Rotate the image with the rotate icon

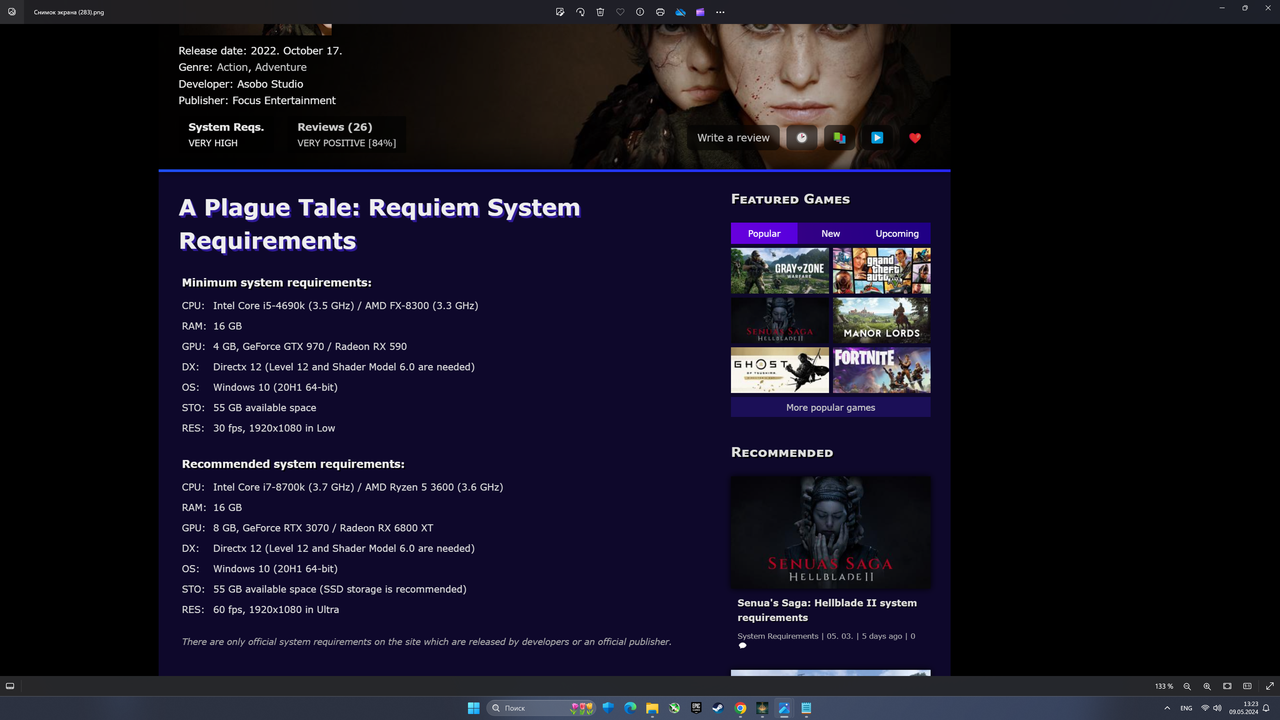pos(580,12)
